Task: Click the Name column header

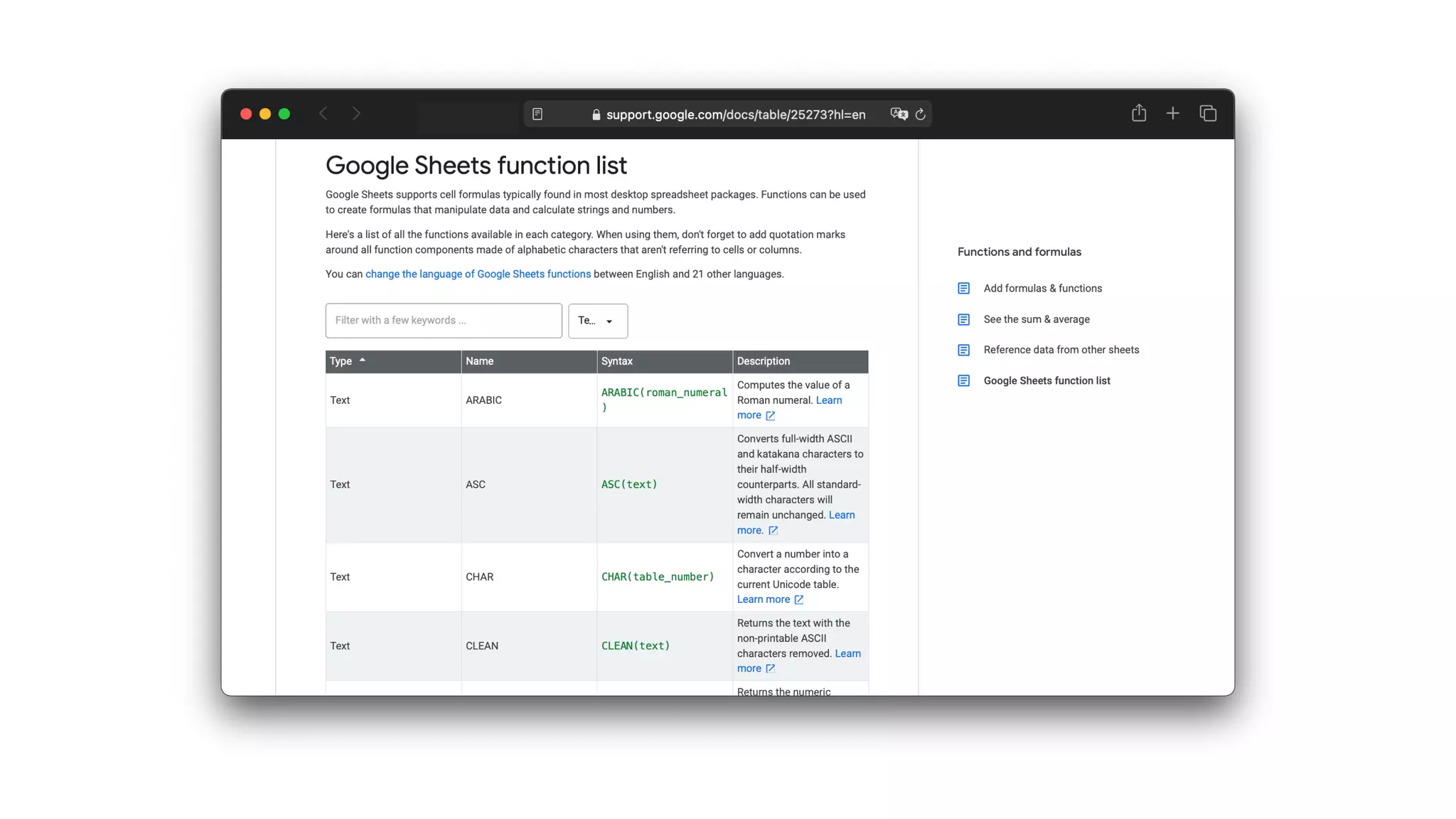Action: point(479,361)
